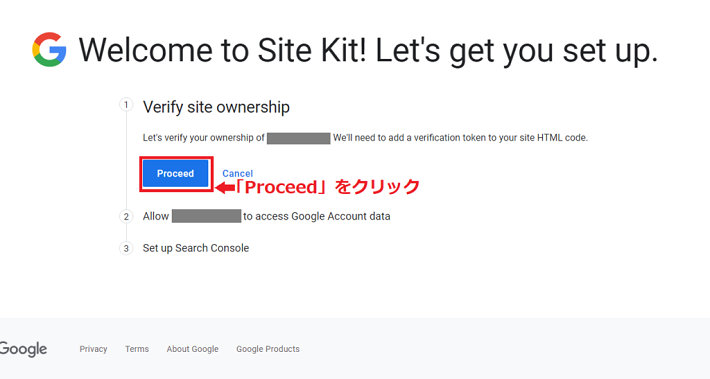This screenshot has height=379, width=710.
Task: Select the step 1 number circle
Action: tap(126, 105)
